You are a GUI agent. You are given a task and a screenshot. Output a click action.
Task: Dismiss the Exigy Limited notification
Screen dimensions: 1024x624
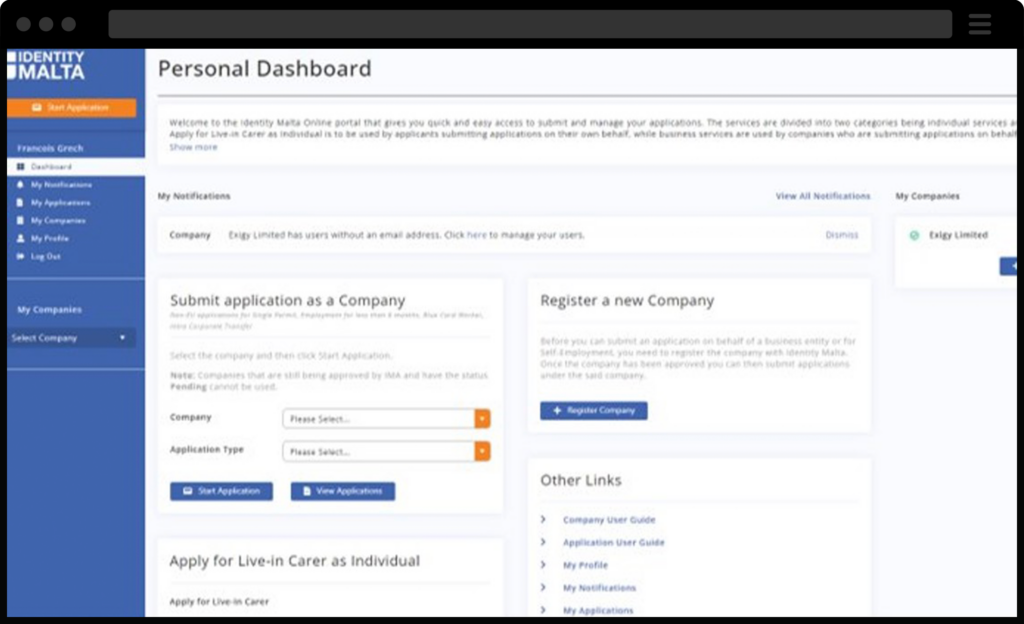pos(842,235)
